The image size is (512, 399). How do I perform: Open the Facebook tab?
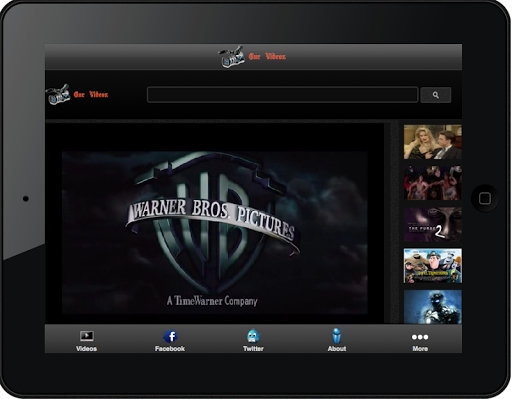coord(170,340)
